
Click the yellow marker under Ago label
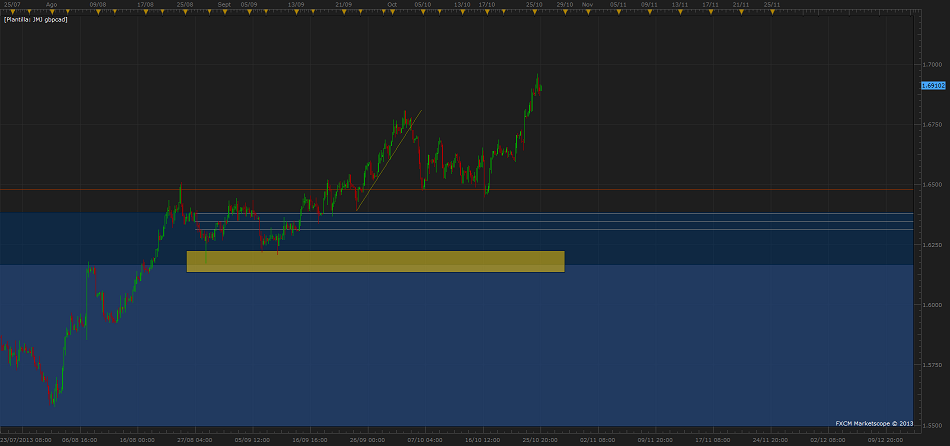[x=52, y=11]
